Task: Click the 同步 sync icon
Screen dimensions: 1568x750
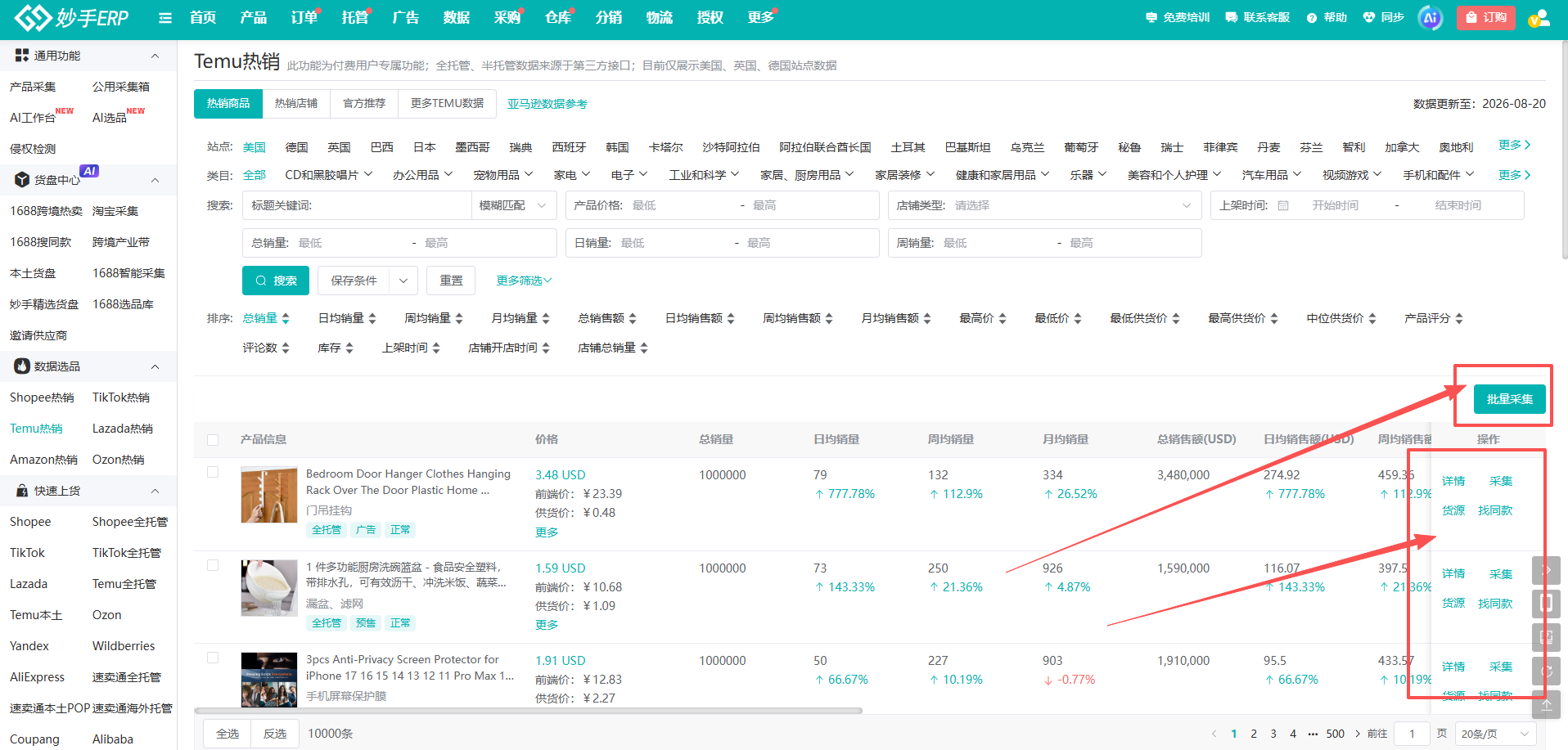Action: point(1383,17)
